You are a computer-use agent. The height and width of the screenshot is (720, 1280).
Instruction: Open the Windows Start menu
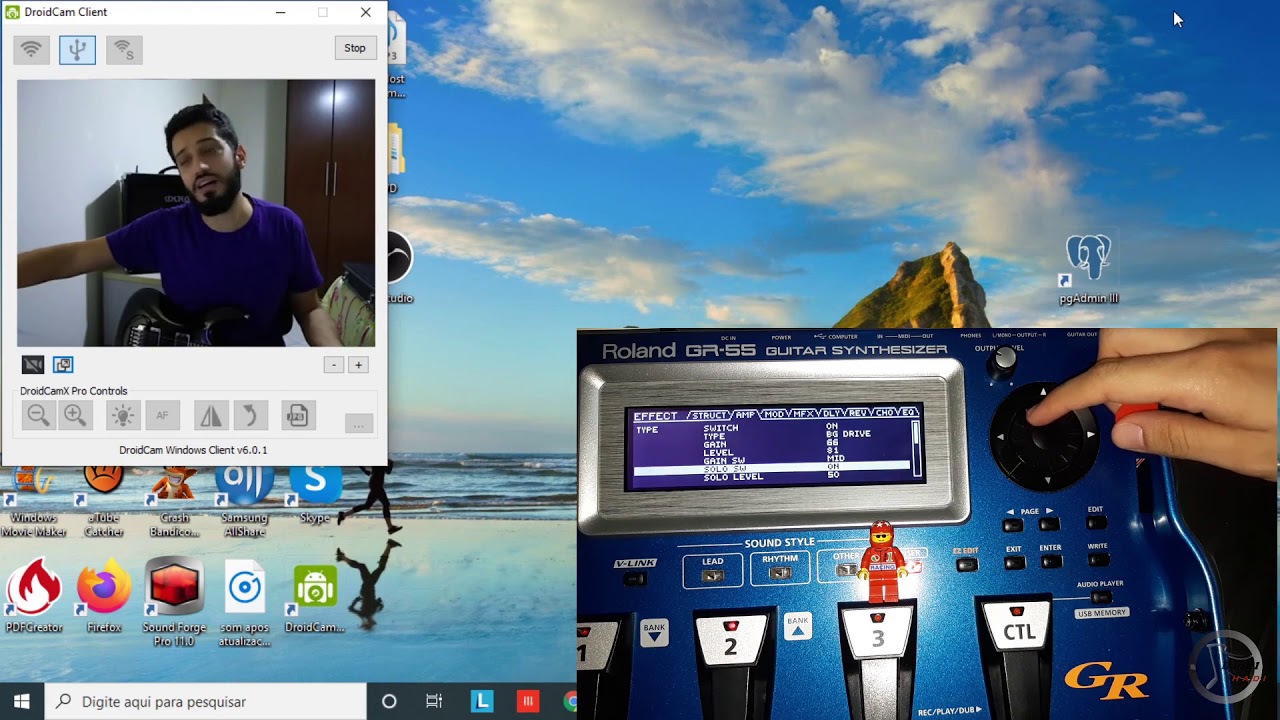[22, 702]
